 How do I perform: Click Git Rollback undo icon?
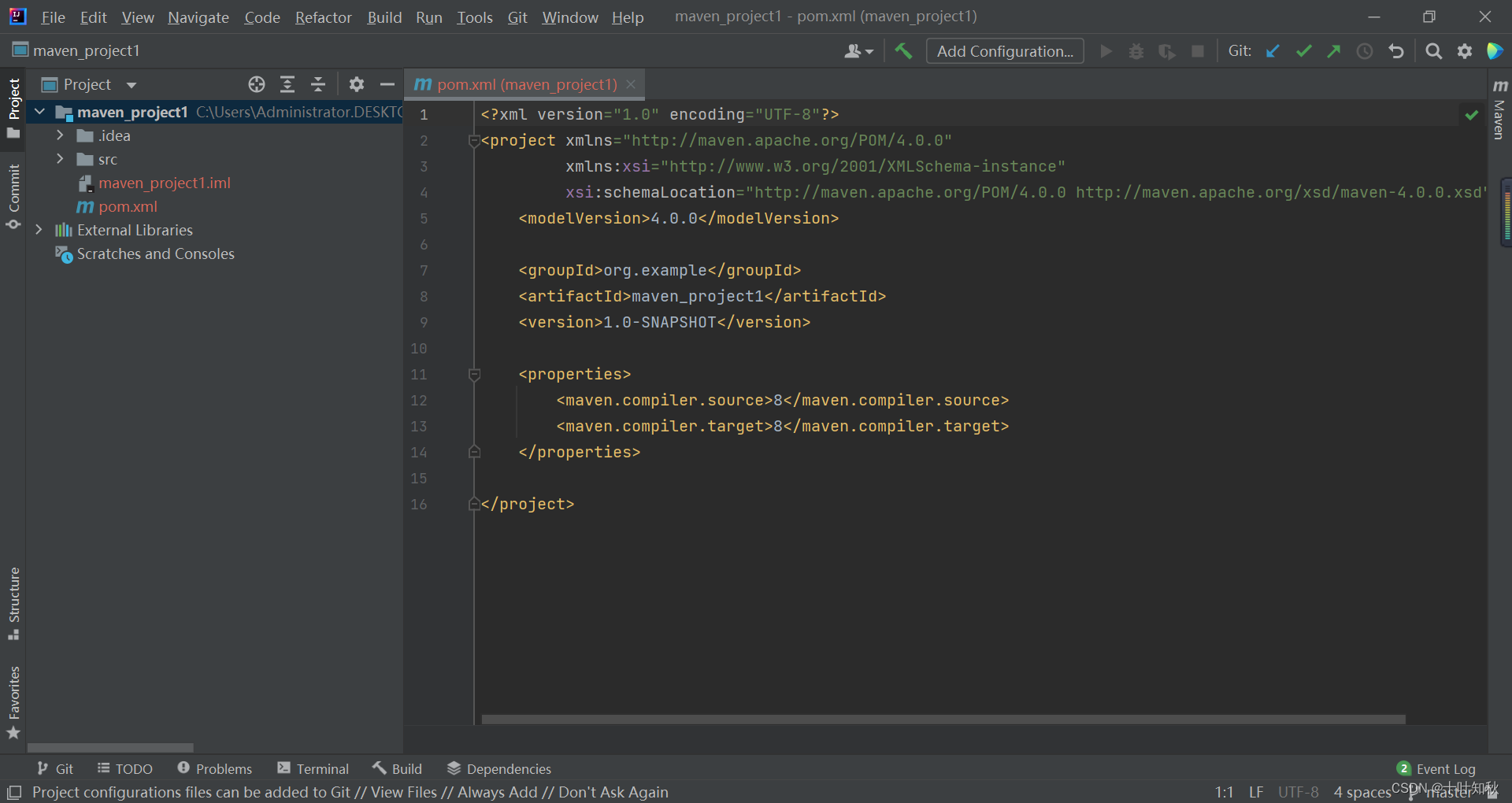tap(1396, 51)
